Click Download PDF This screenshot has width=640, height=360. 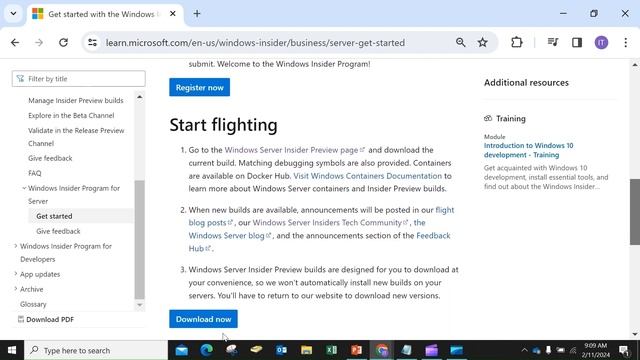(46, 320)
